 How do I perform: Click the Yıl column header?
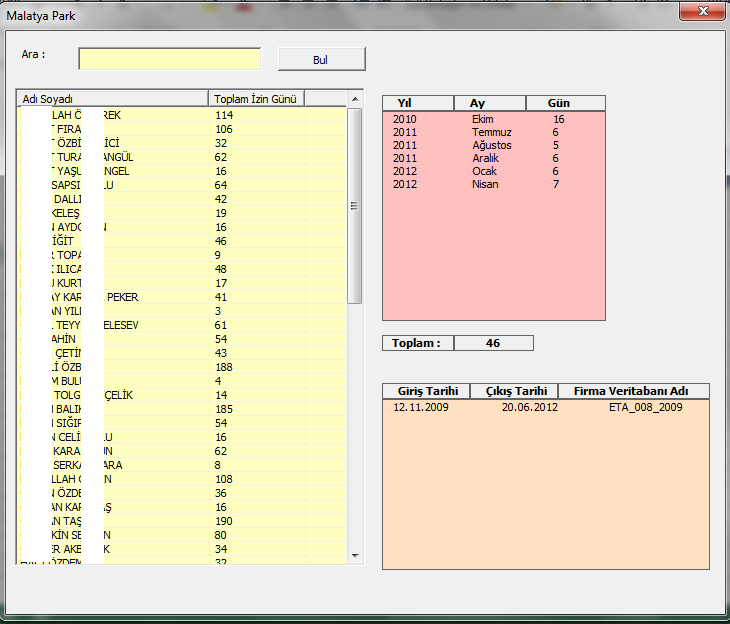(418, 103)
